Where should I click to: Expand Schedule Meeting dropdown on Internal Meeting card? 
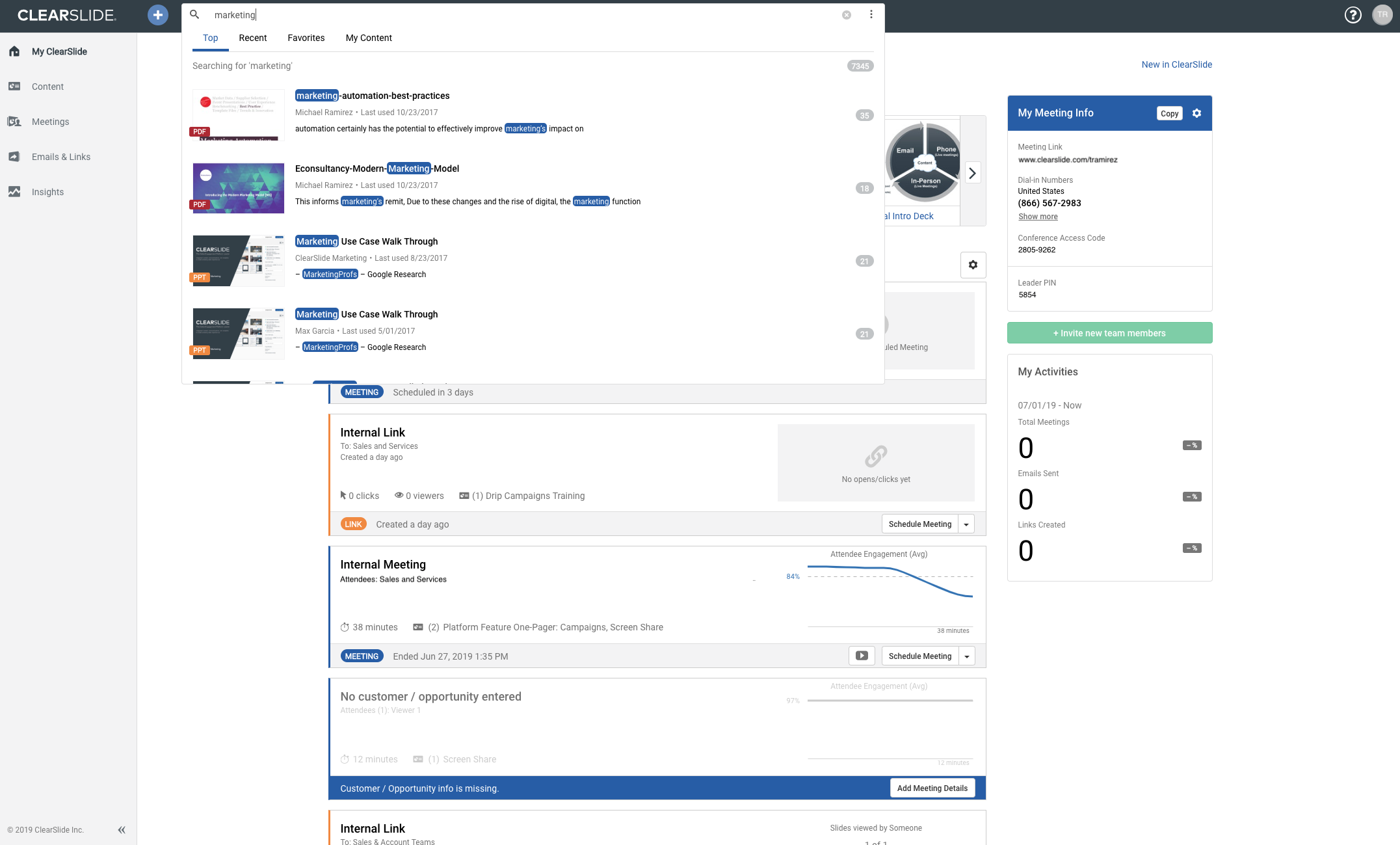point(966,656)
